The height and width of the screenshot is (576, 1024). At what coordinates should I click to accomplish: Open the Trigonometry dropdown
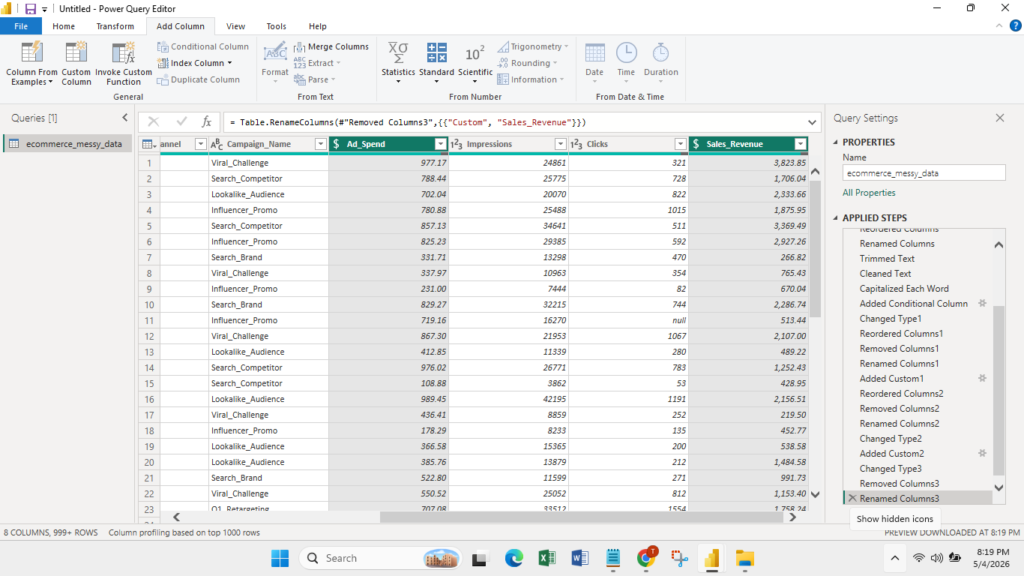(532, 46)
